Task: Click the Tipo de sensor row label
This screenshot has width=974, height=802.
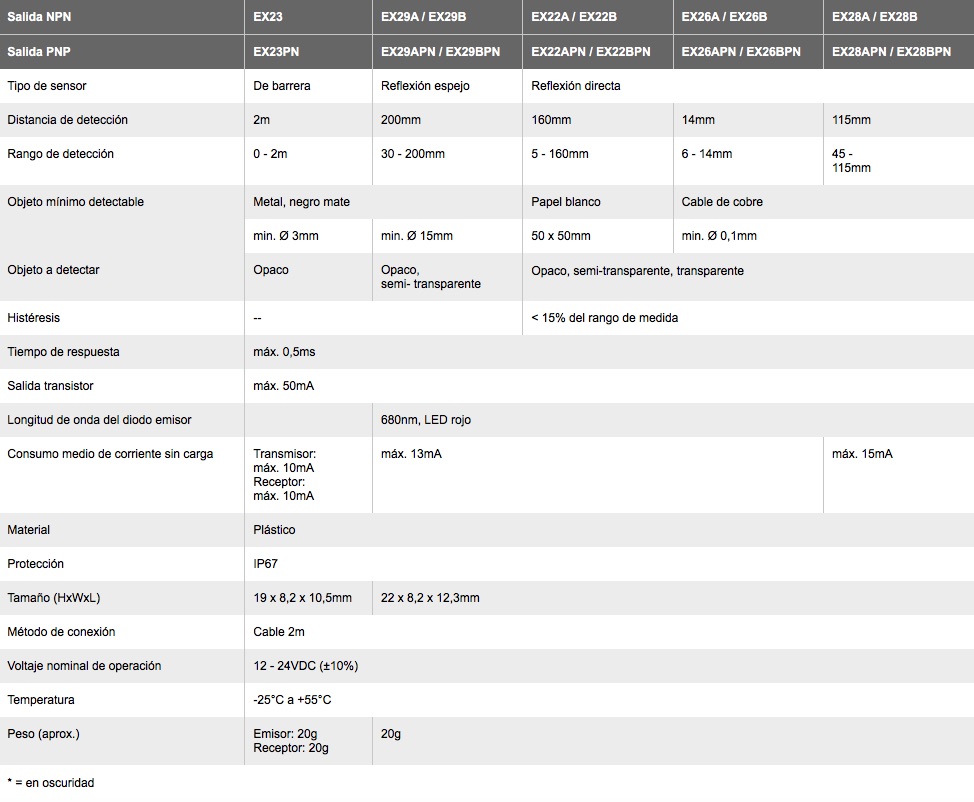Action: coord(47,86)
